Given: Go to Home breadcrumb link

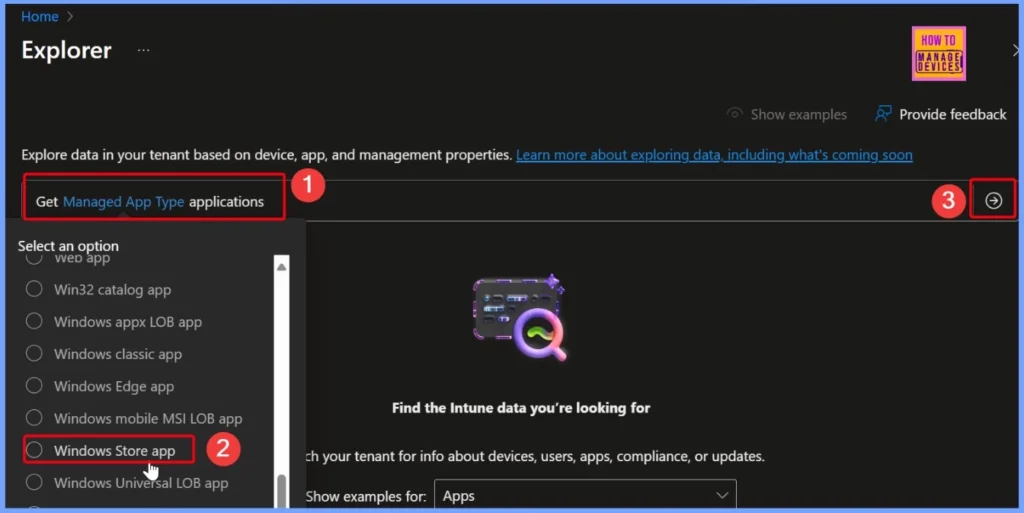Looking at the screenshot, I should point(40,16).
